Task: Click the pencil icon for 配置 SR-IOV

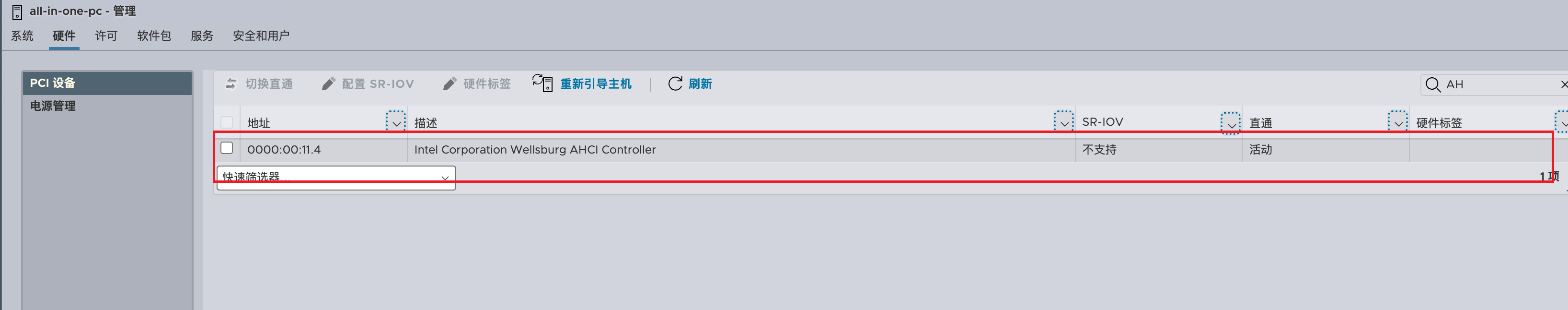Action: click(328, 83)
